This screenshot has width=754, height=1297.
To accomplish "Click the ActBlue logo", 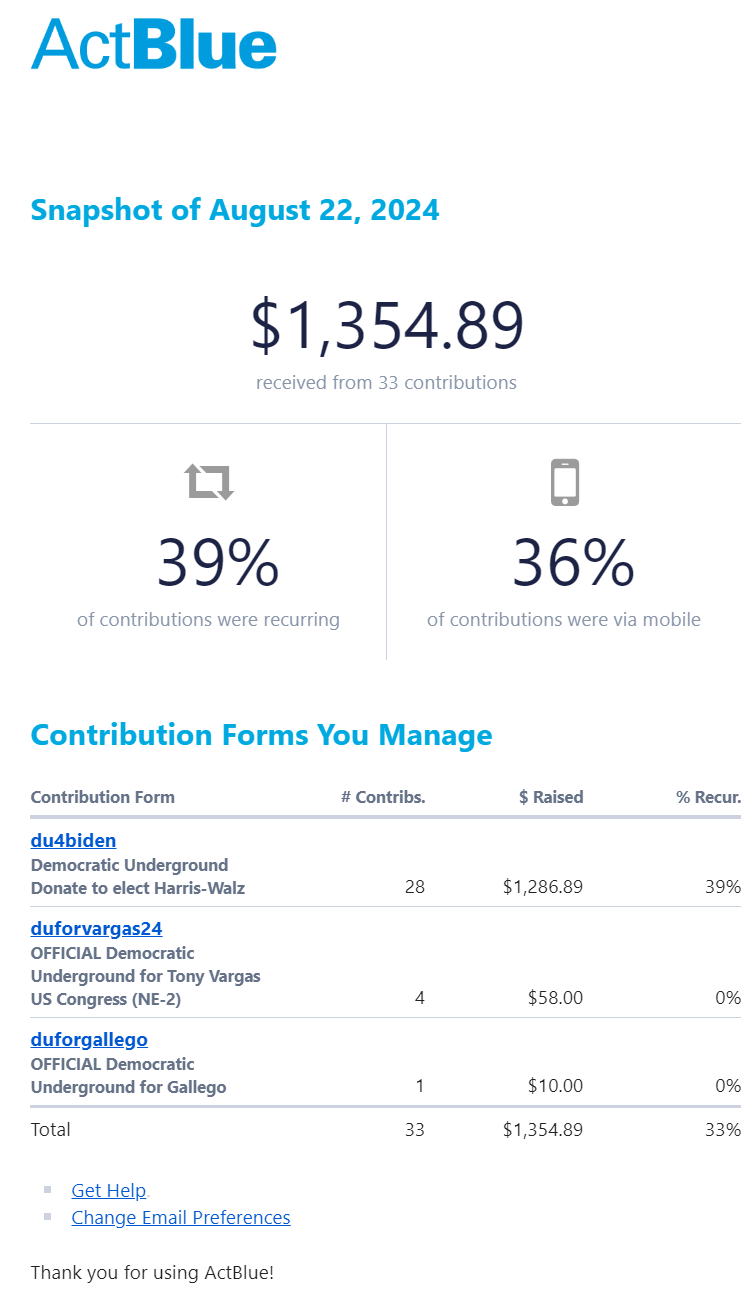I will click(x=154, y=44).
